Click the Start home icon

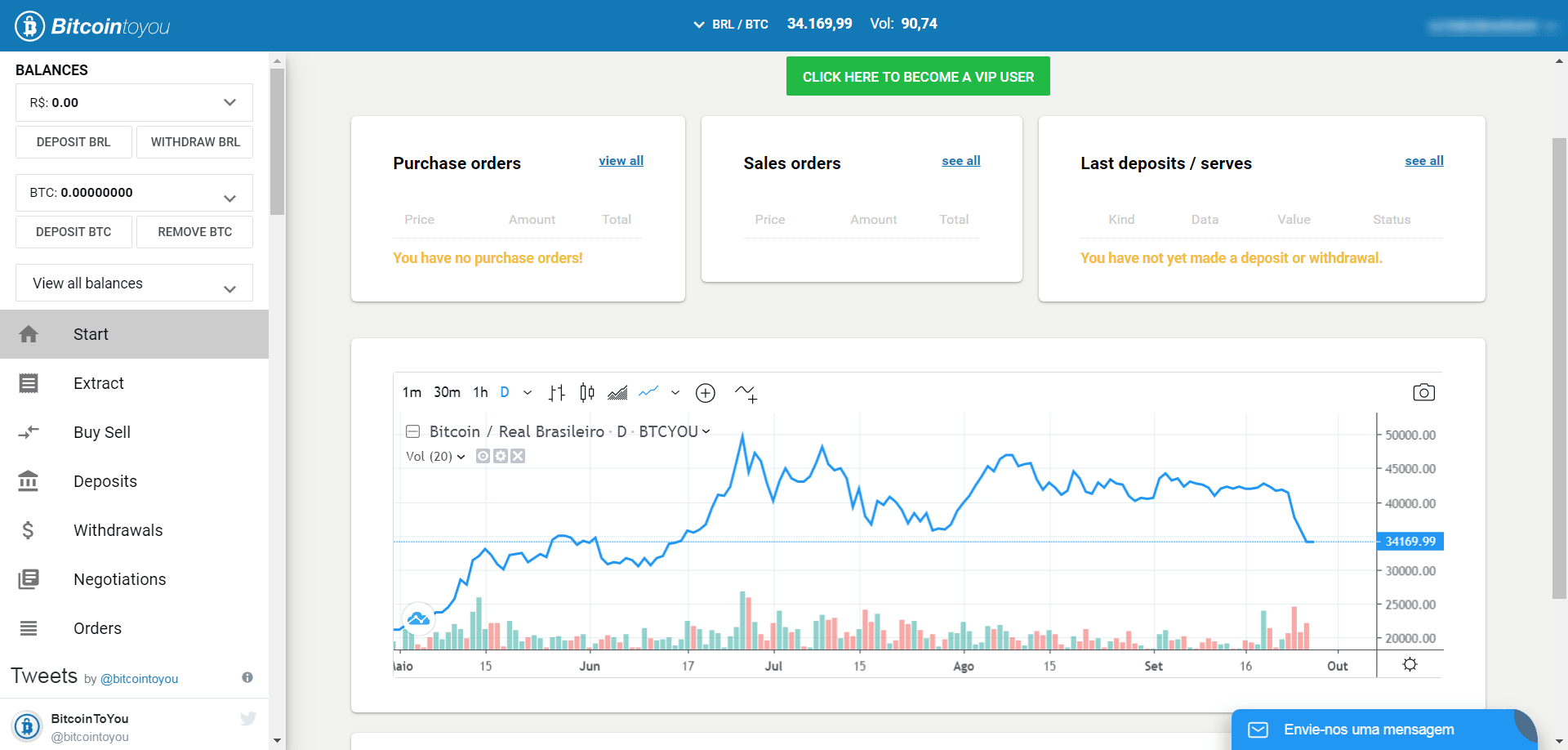pos(29,334)
